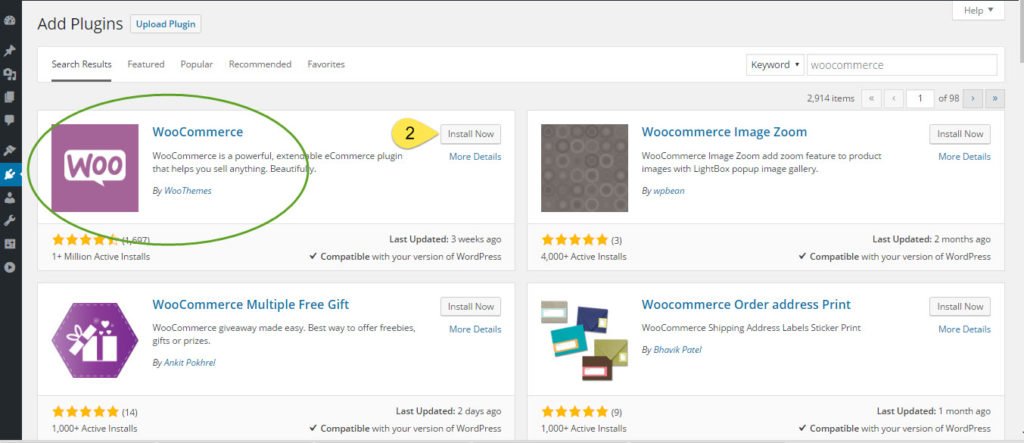1024x443 pixels.
Task: Click "Last Updated: 3 weeks ago" text
Action: [445, 240]
